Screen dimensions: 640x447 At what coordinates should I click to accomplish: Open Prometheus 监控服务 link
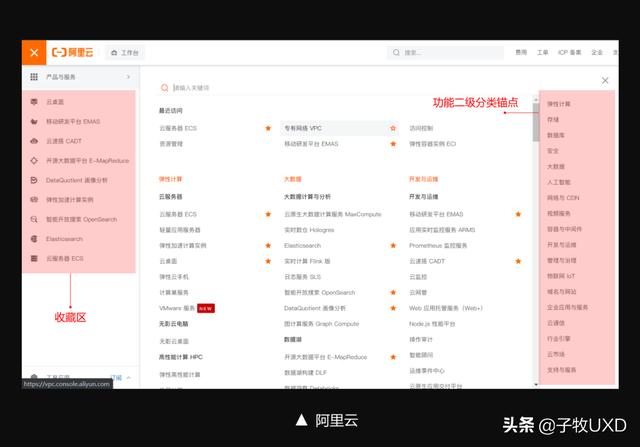coord(438,245)
